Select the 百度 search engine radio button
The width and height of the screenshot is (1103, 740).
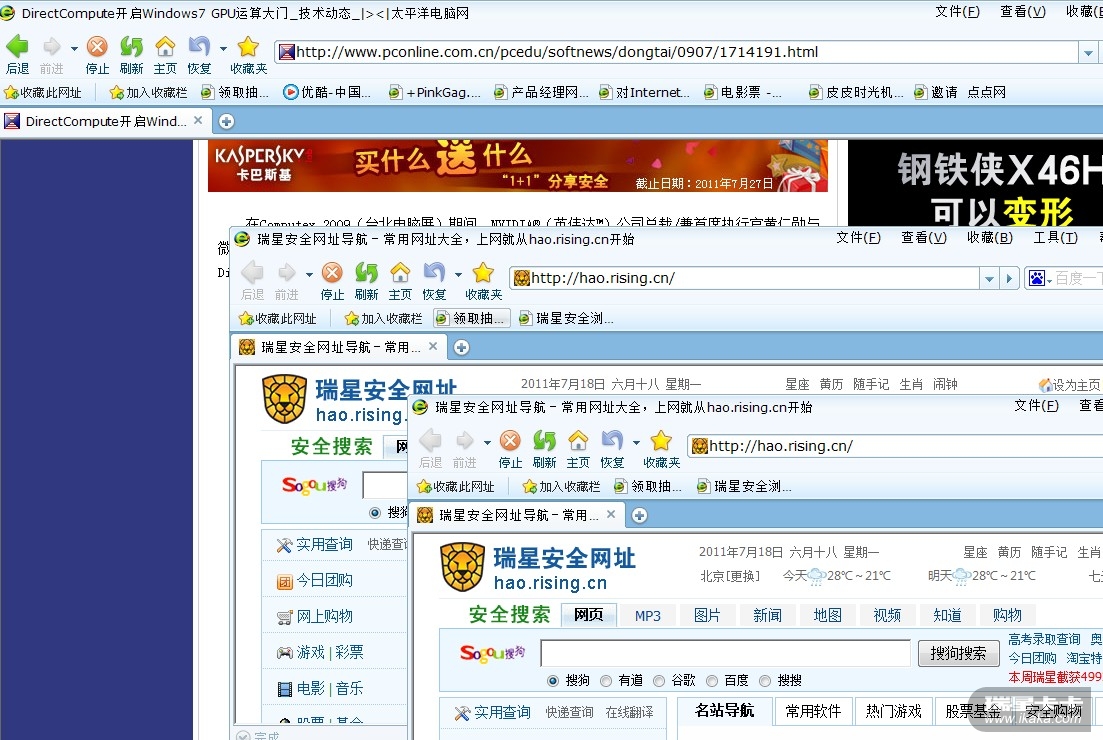(x=712, y=680)
